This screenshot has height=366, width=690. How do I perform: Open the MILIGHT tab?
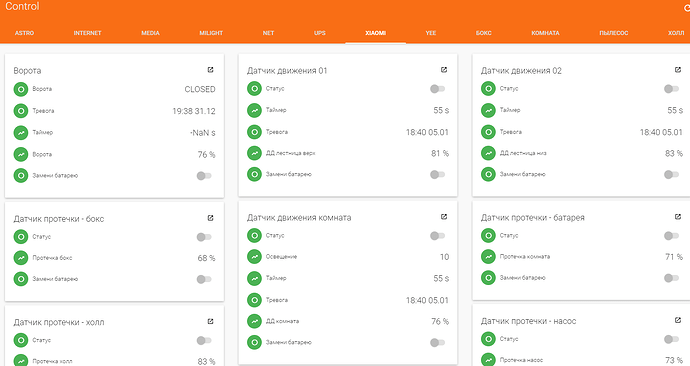click(211, 33)
